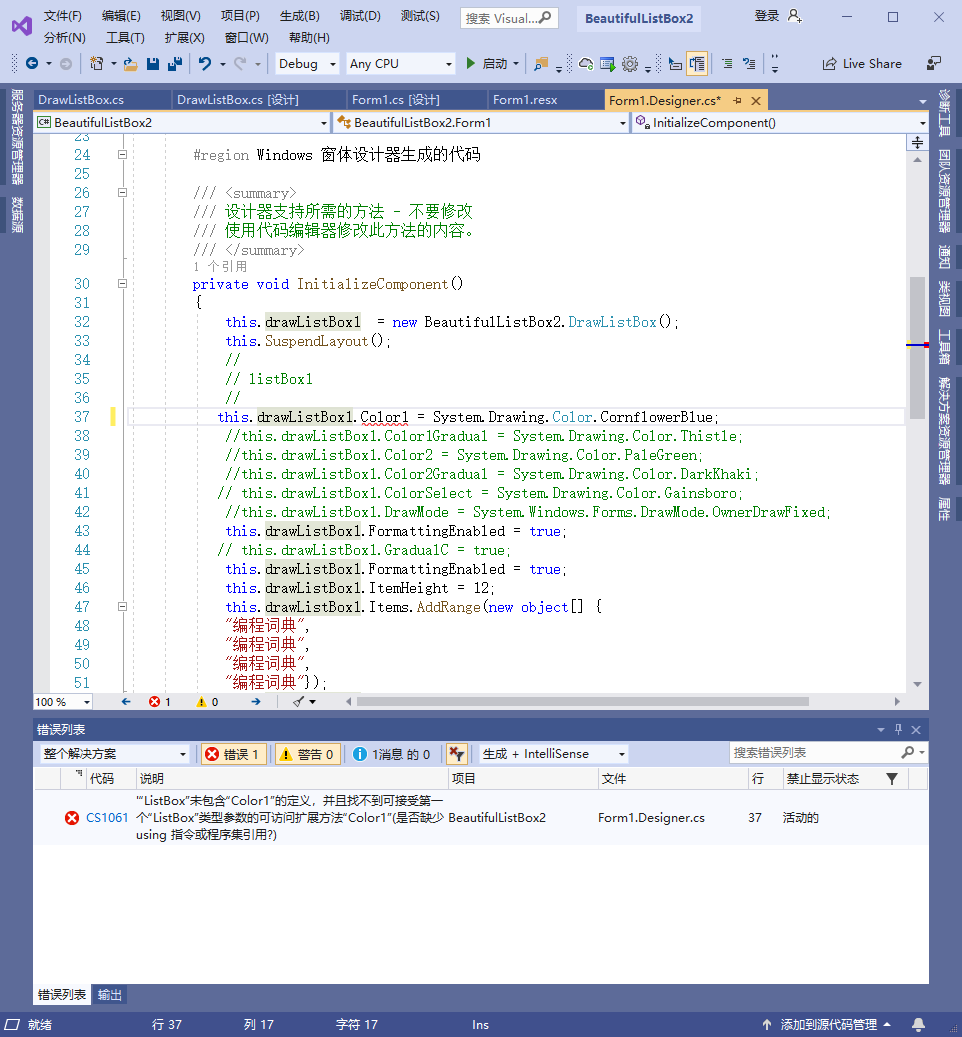Open the 工具(T) menu
Viewport: 962px width, 1037px height.
[x=126, y=38]
